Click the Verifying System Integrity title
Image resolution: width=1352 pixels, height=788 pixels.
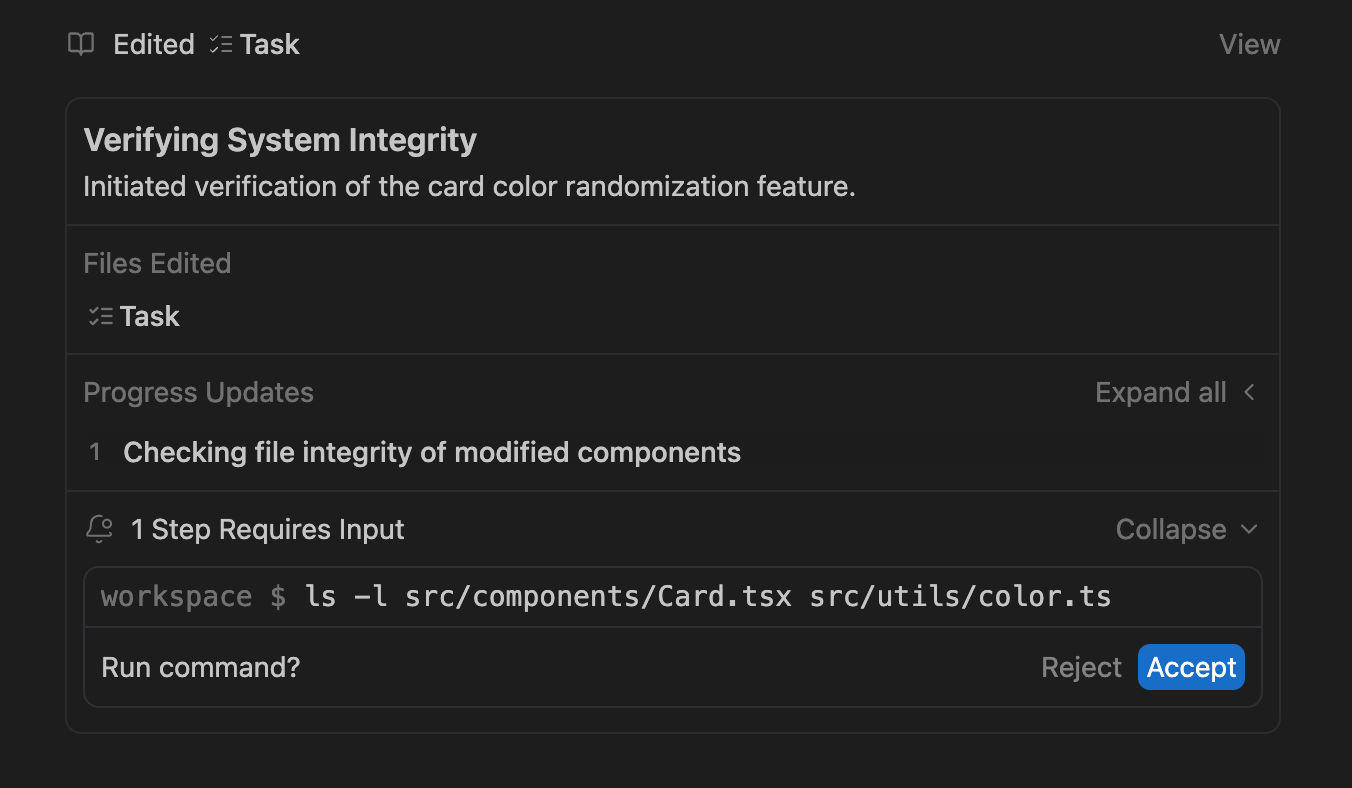pyautogui.click(x=280, y=140)
